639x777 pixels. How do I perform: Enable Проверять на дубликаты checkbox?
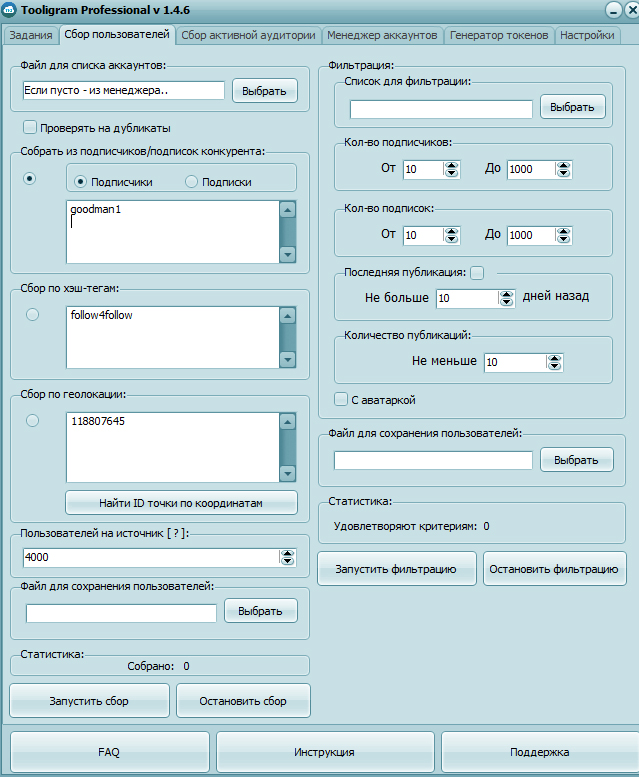click(30, 127)
